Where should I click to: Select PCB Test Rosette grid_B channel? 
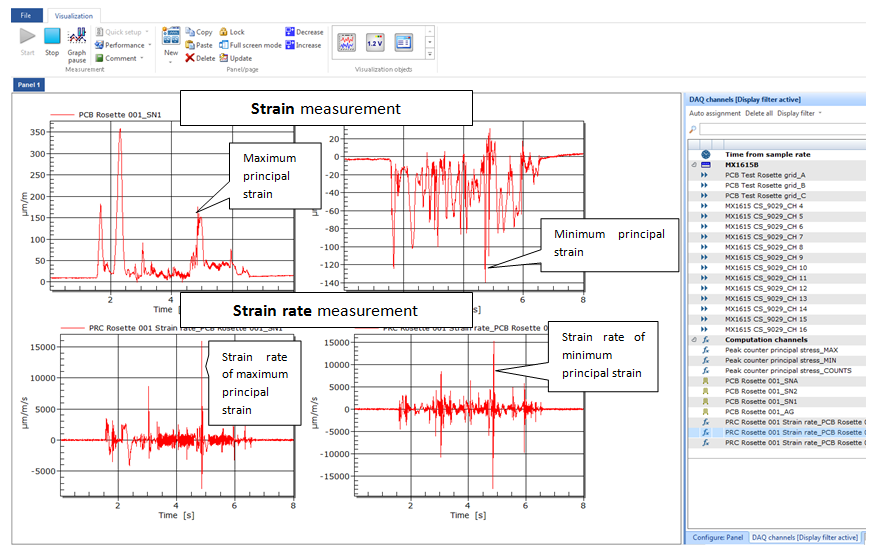click(x=776, y=185)
